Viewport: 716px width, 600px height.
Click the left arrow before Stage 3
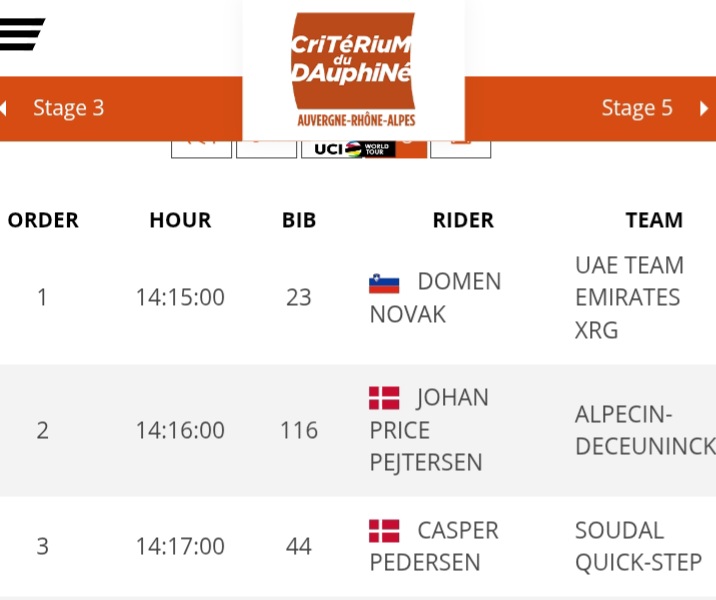tap(5, 108)
